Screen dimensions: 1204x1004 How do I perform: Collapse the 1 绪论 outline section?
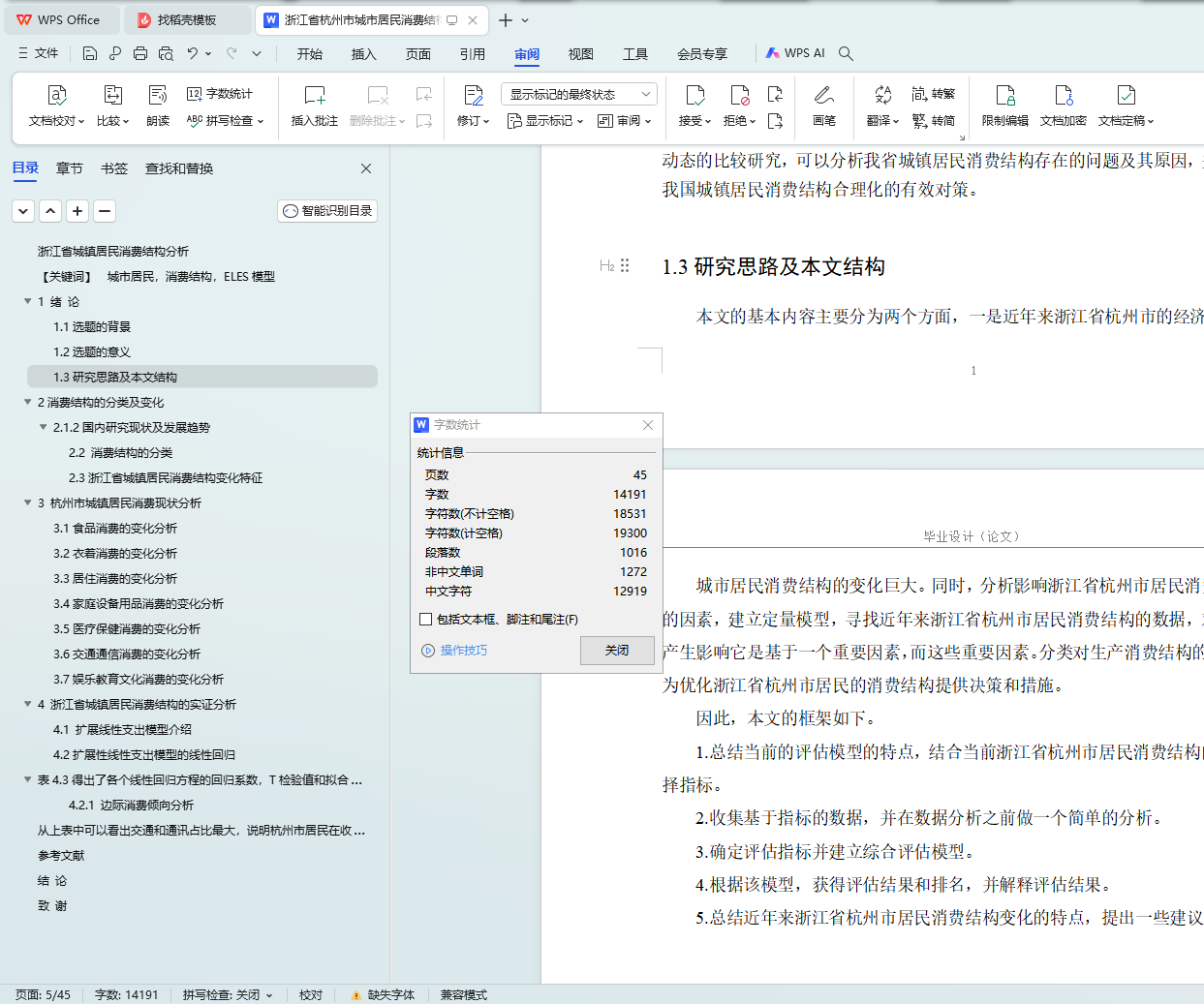click(28, 301)
